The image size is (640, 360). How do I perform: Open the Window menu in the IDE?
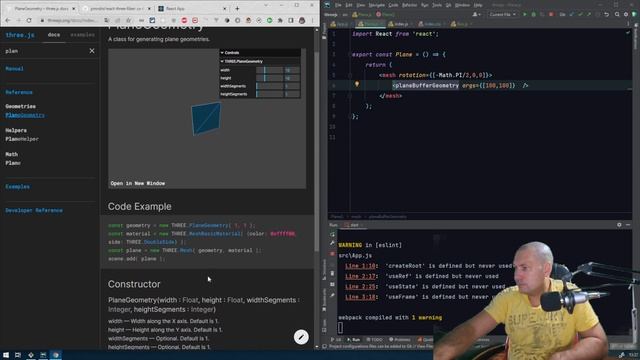[x=462, y=5]
